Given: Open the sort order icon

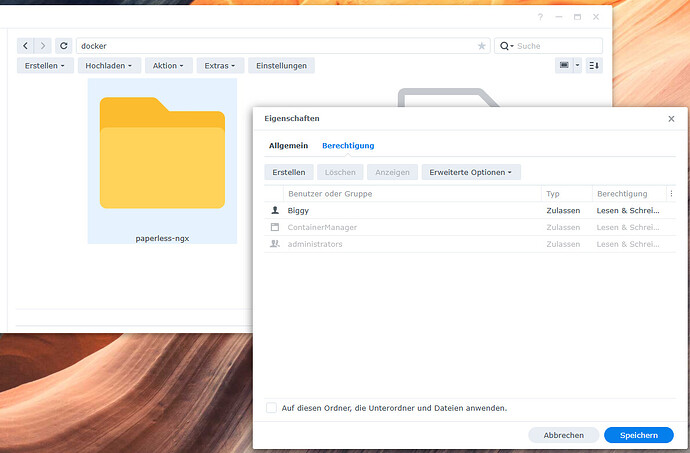Looking at the screenshot, I should tap(594, 65).
